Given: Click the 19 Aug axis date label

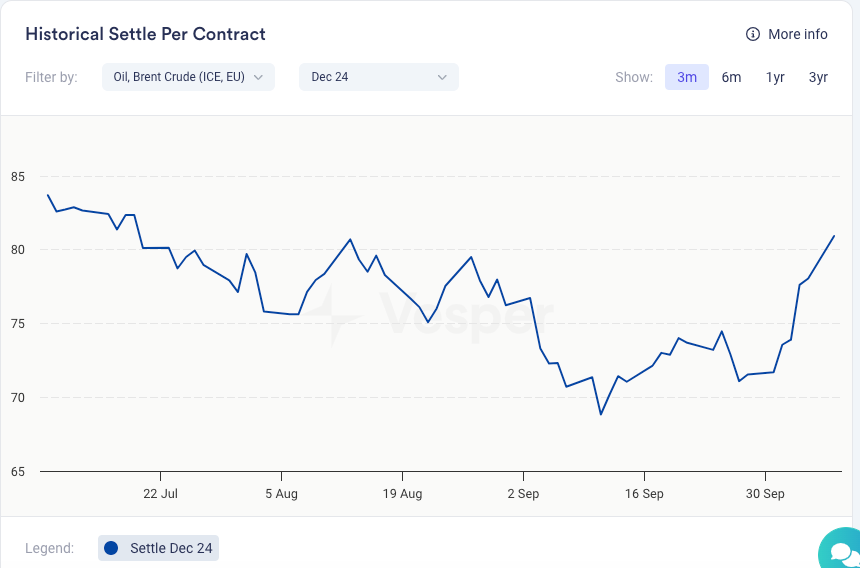Looking at the screenshot, I should 402,493.
